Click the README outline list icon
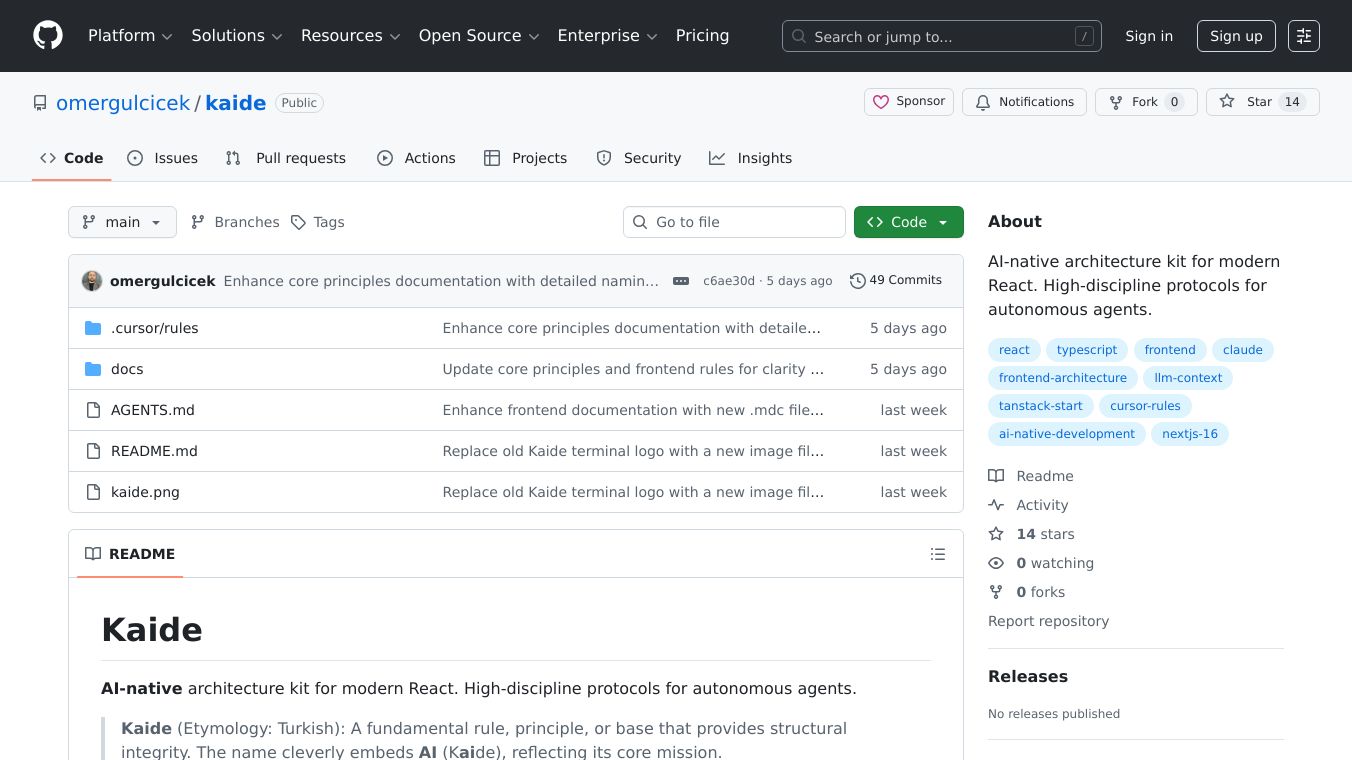This screenshot has width=1352, height=760. pyautogui.click(x=937, y=554)
